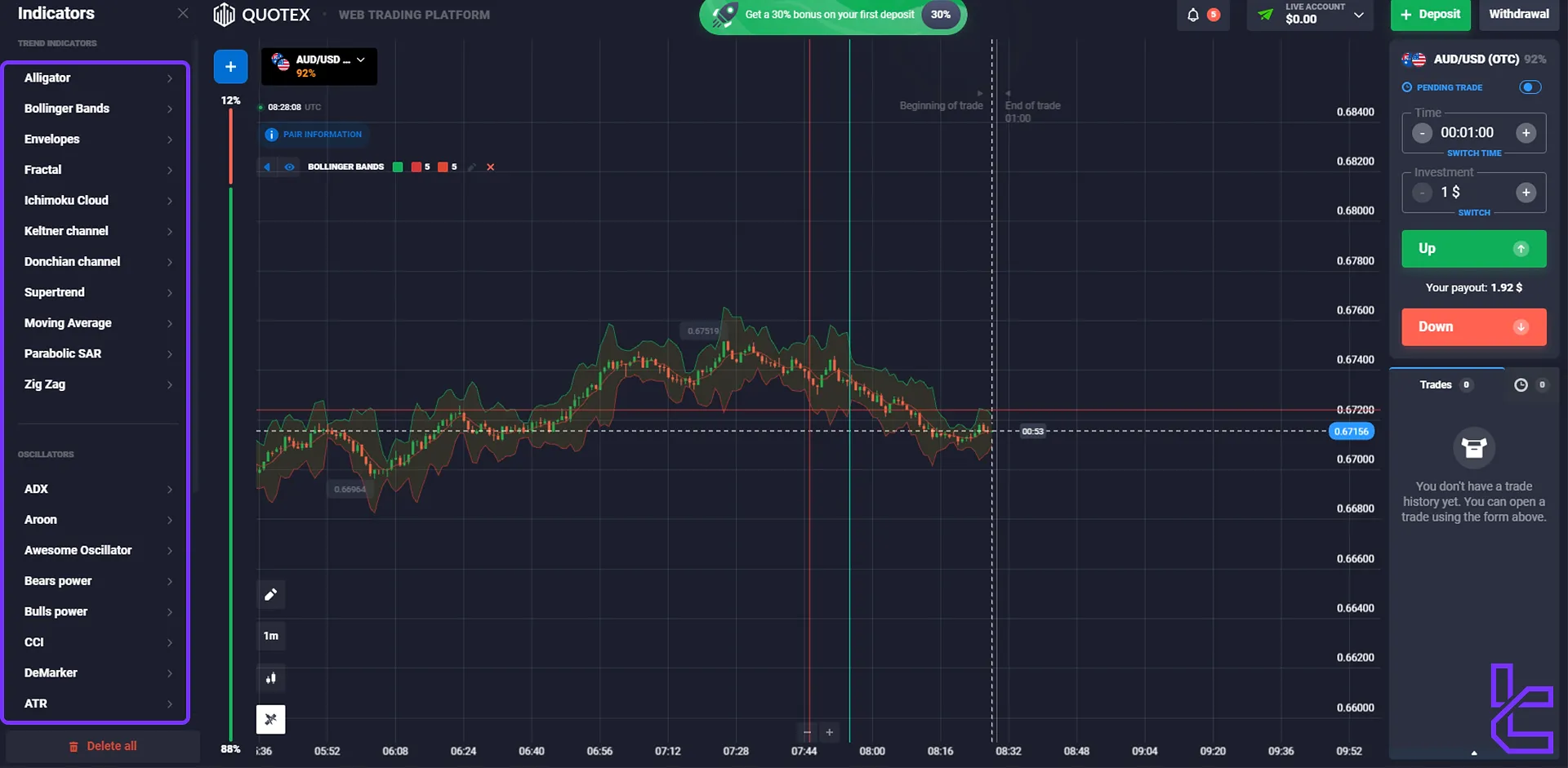Remove Bollinger Bands with the red X
This screenshot has height=768, width=1568.
point(491,167)
